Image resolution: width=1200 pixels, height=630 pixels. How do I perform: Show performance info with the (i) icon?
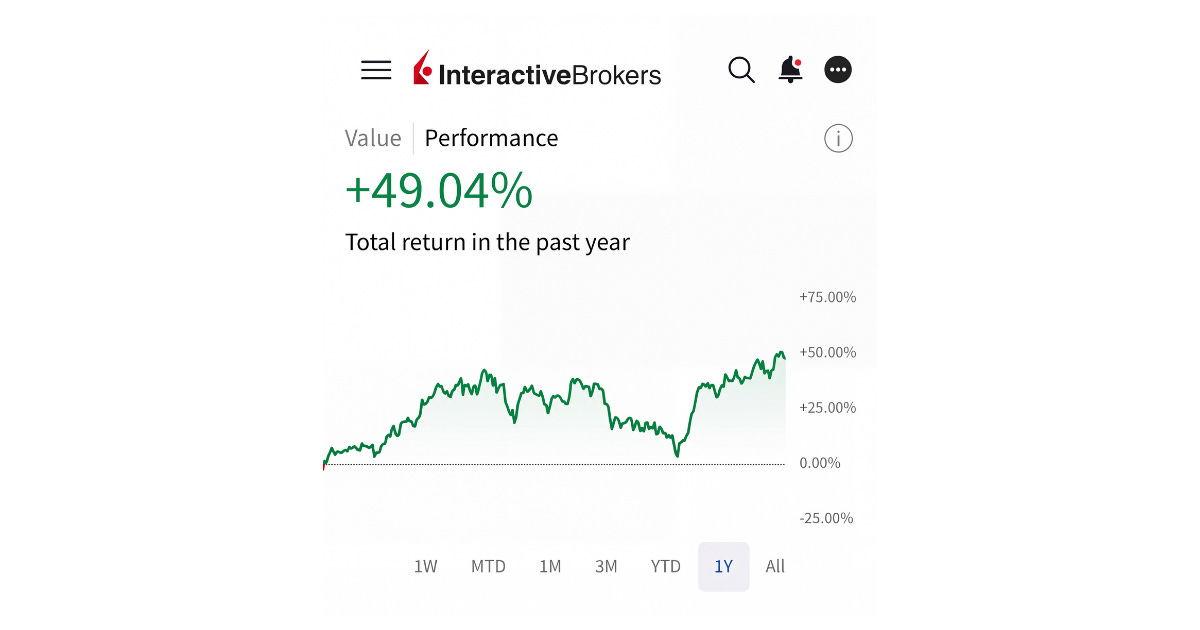coord(838,138)
